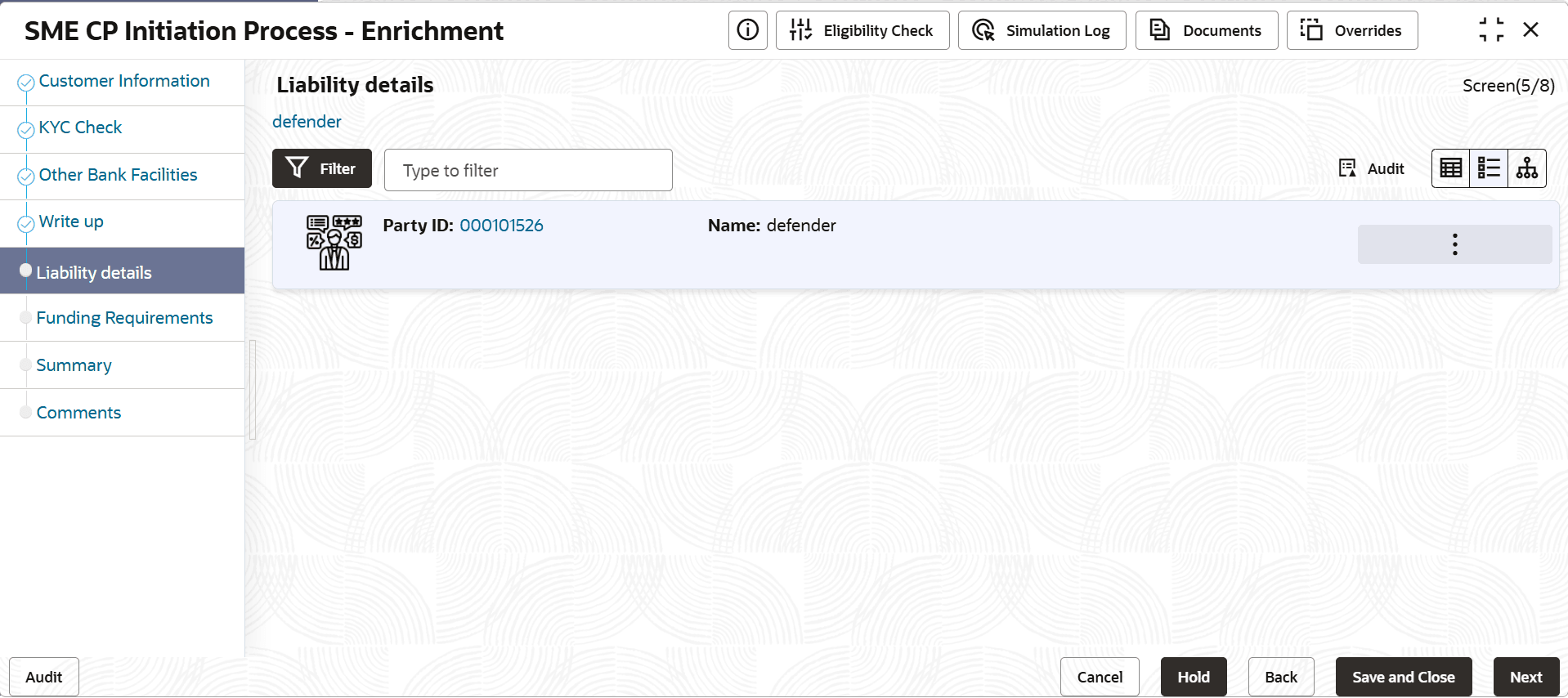Viewport: 1568px width, 698px height.
Task: Click the 'Name: defender' text
Action: pos(772,226)
